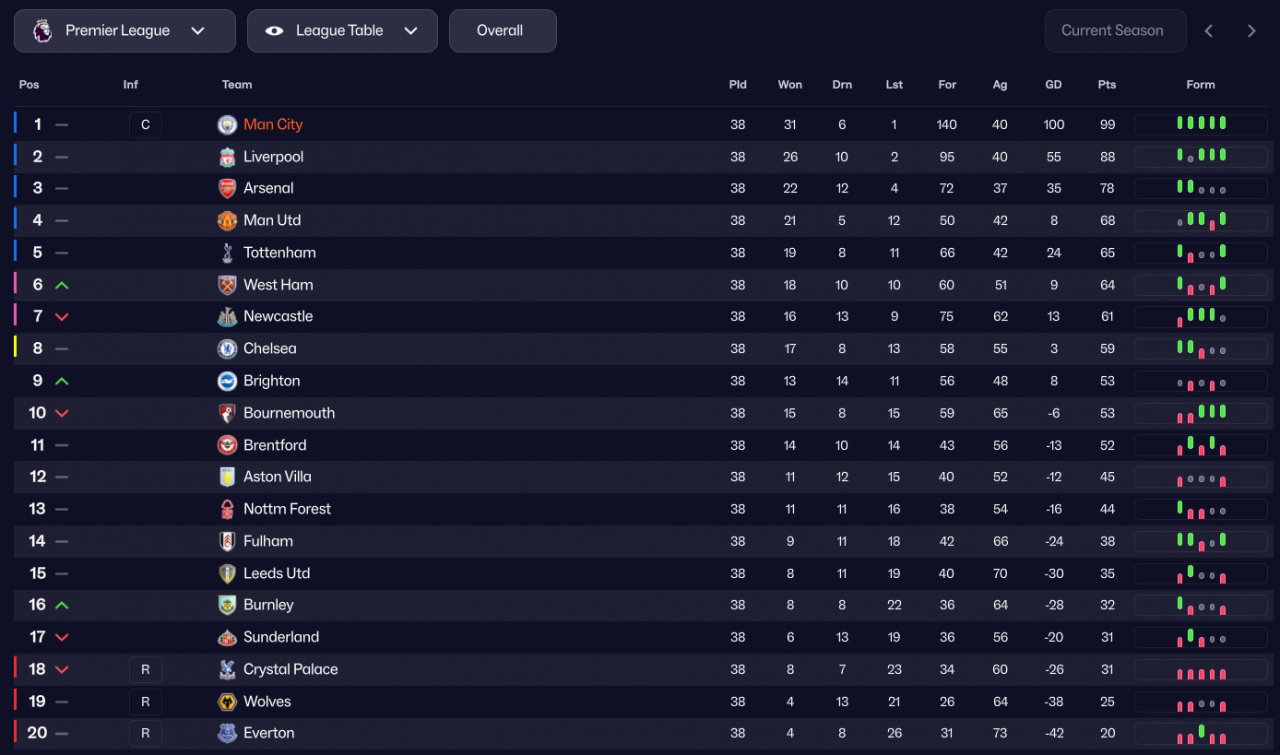Sort table by Pts column header
Image resolution: width=1280 pixels, height=755 pixels.
pyautogui.click(x=1106, y=85)
